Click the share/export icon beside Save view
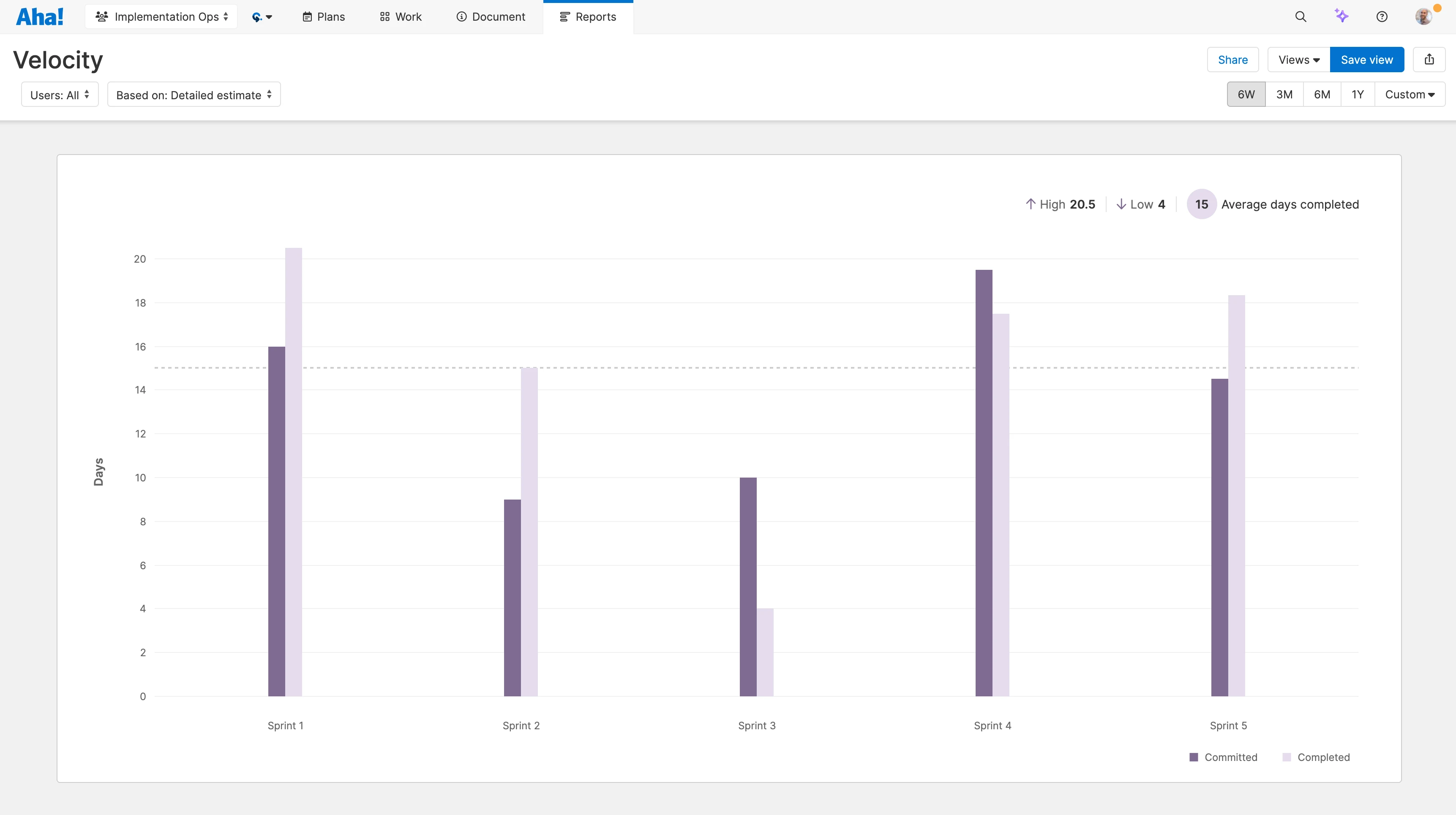The width and height of the screenshot is (1456, 815). (x=1429, y=59)
